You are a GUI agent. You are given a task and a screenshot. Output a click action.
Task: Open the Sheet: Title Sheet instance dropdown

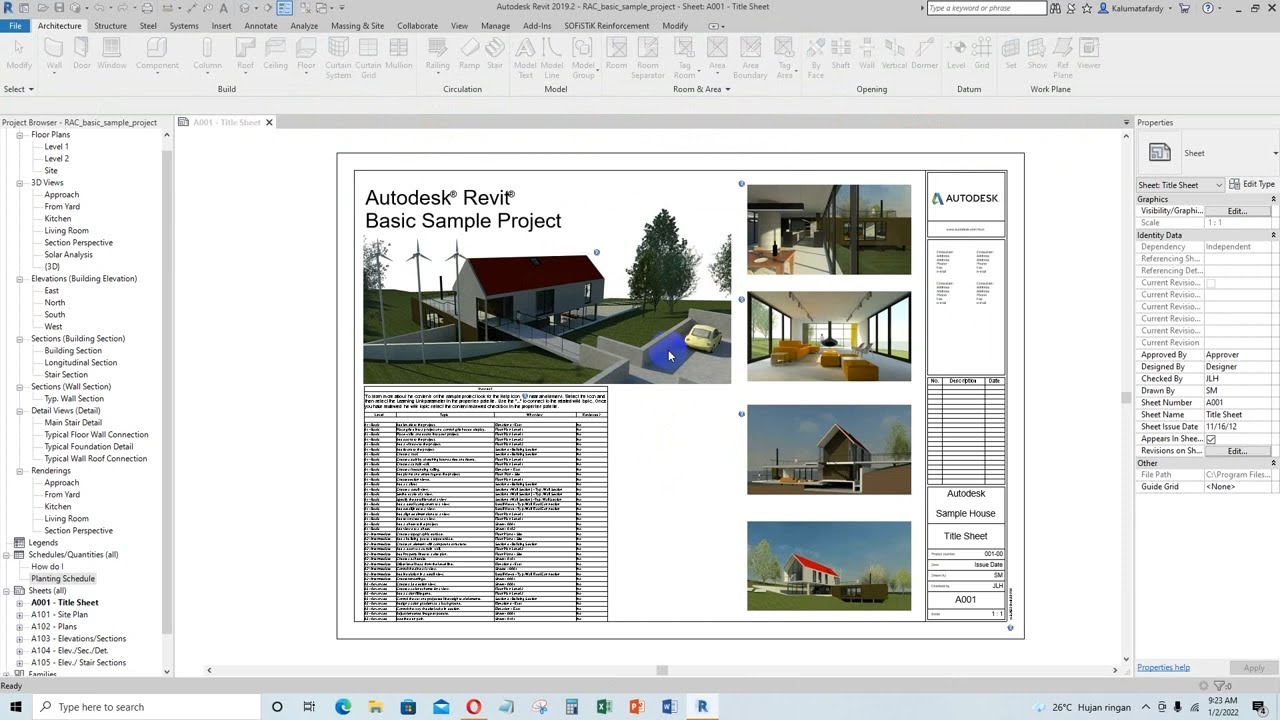(x=1180, y=185)
